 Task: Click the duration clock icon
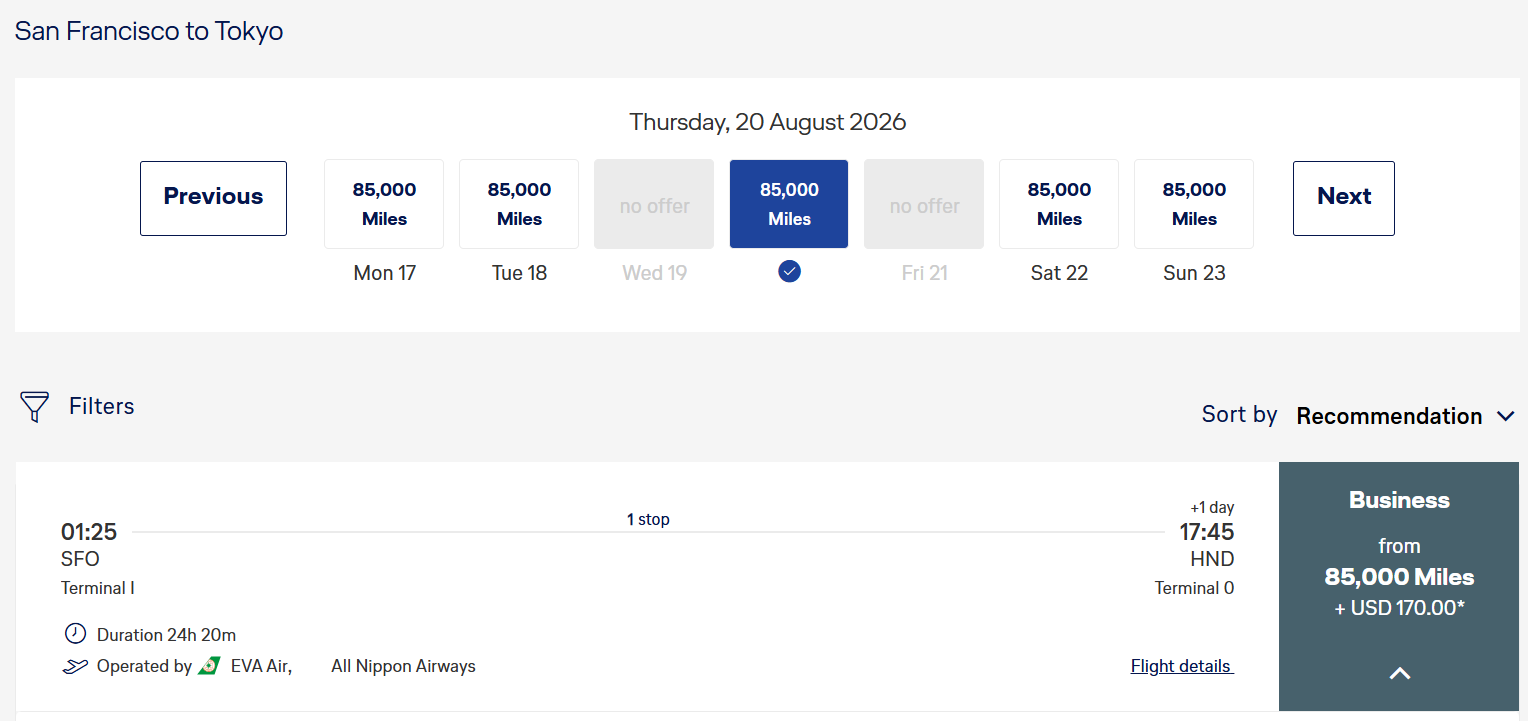[x=75, y=634]
